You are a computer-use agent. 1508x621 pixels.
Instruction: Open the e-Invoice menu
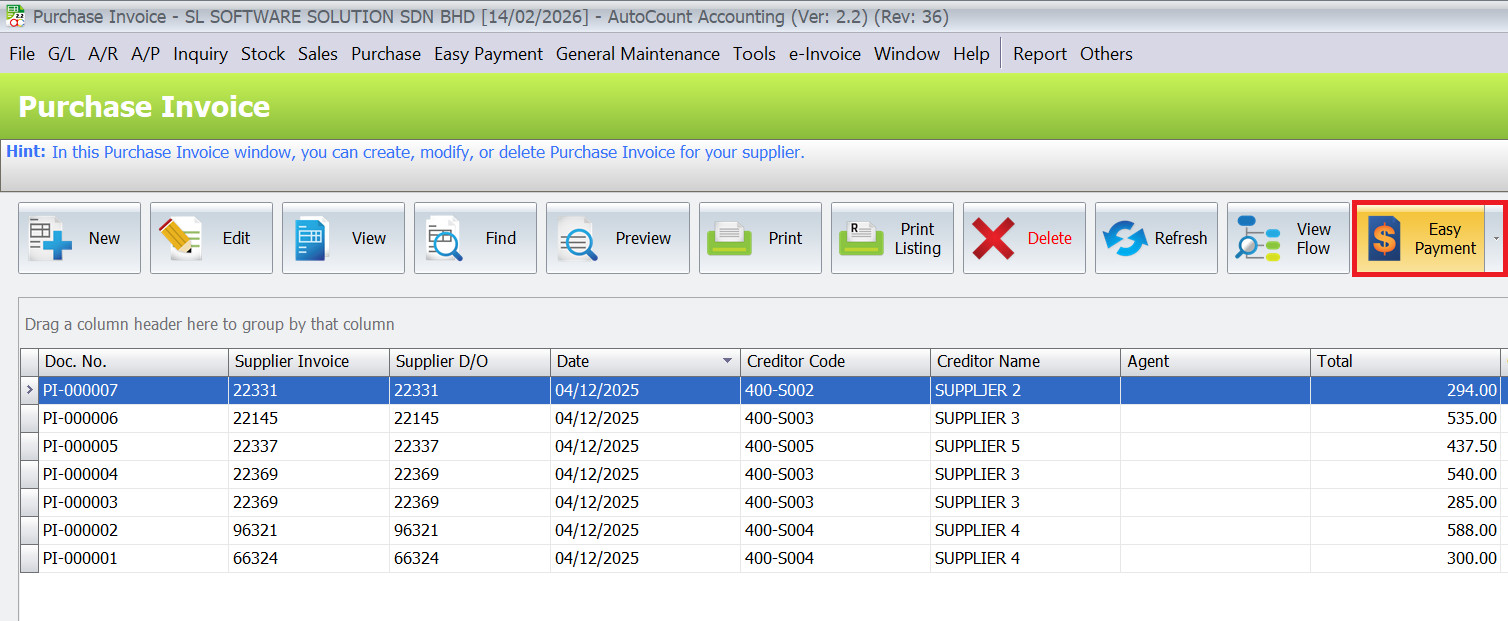[824, 54]
